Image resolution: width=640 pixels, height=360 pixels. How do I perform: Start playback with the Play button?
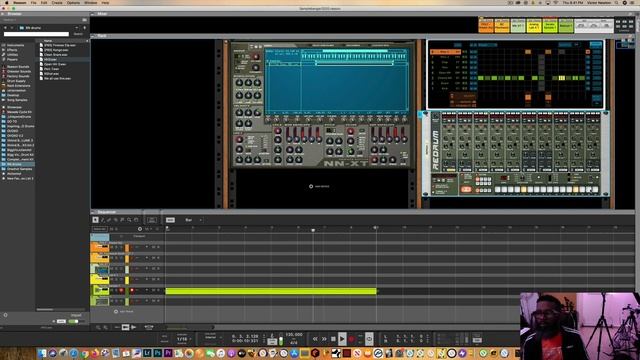click(342, 339)
